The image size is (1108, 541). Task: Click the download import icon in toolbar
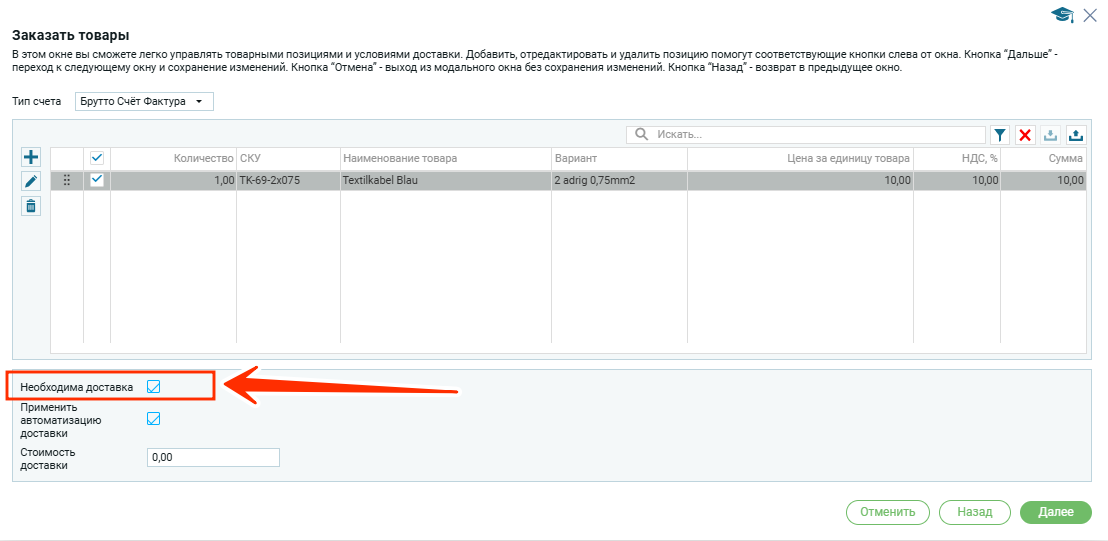coord(1050,135)
